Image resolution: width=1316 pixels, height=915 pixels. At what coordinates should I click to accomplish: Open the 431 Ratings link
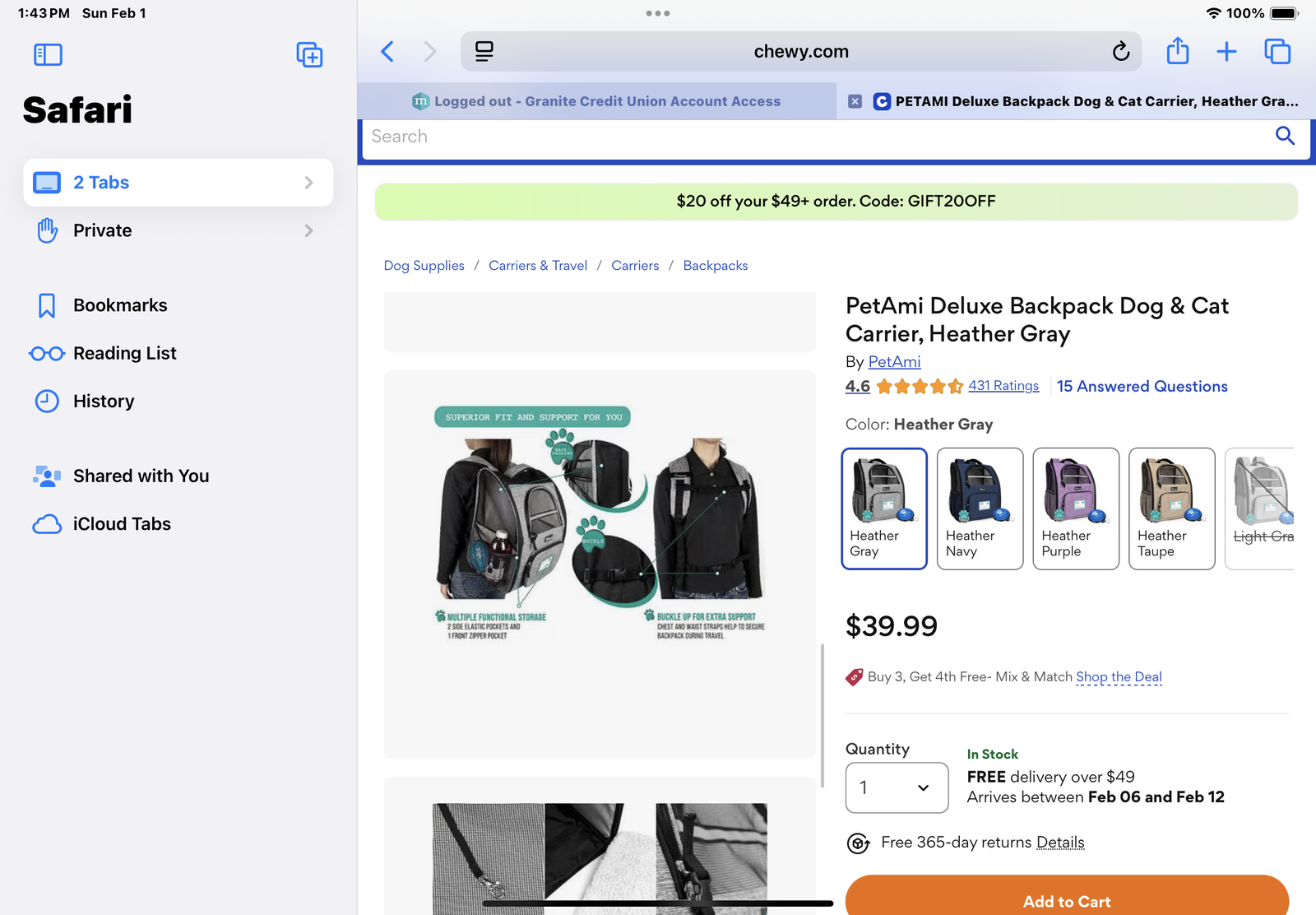pos(1003,386)
